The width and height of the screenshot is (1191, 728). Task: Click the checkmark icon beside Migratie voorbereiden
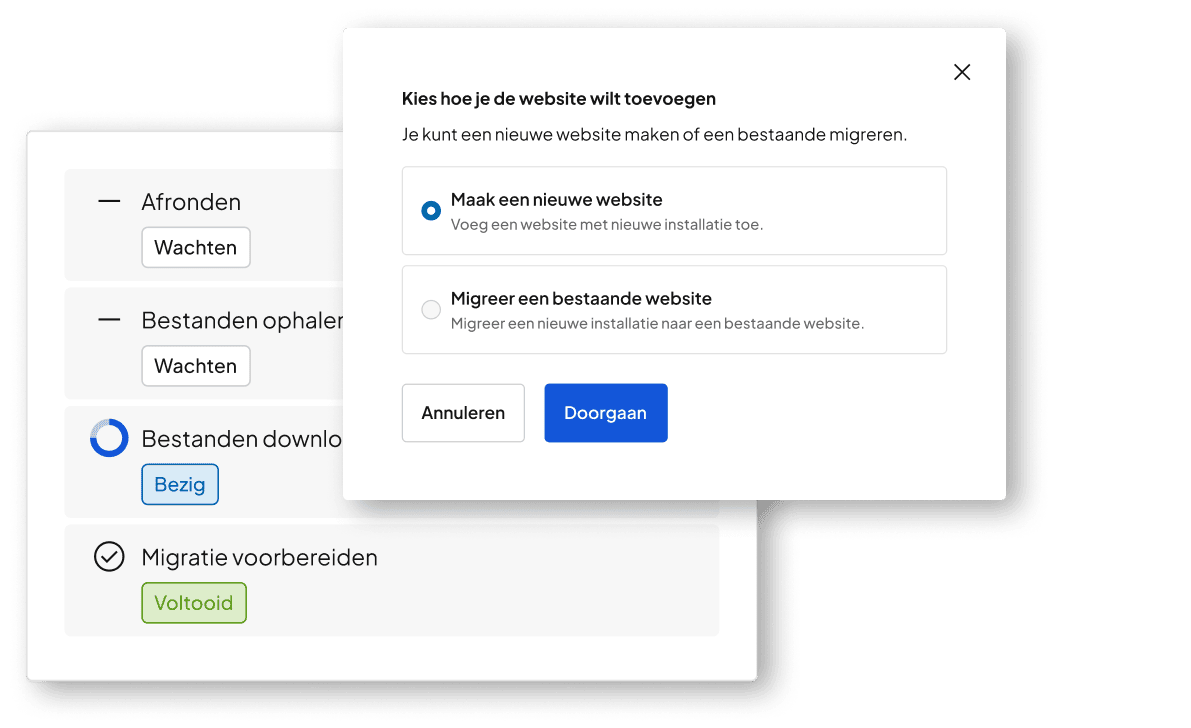click(x=109, y=556)
